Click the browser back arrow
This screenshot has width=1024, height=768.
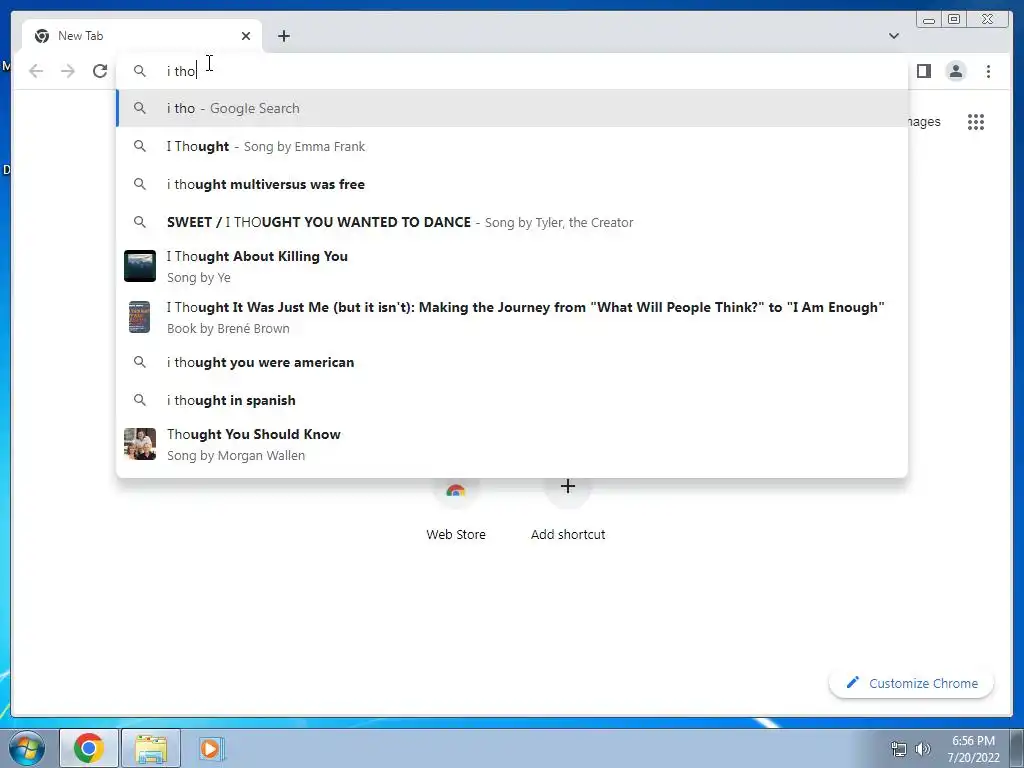pyautogui.click(x=36, y=71)
